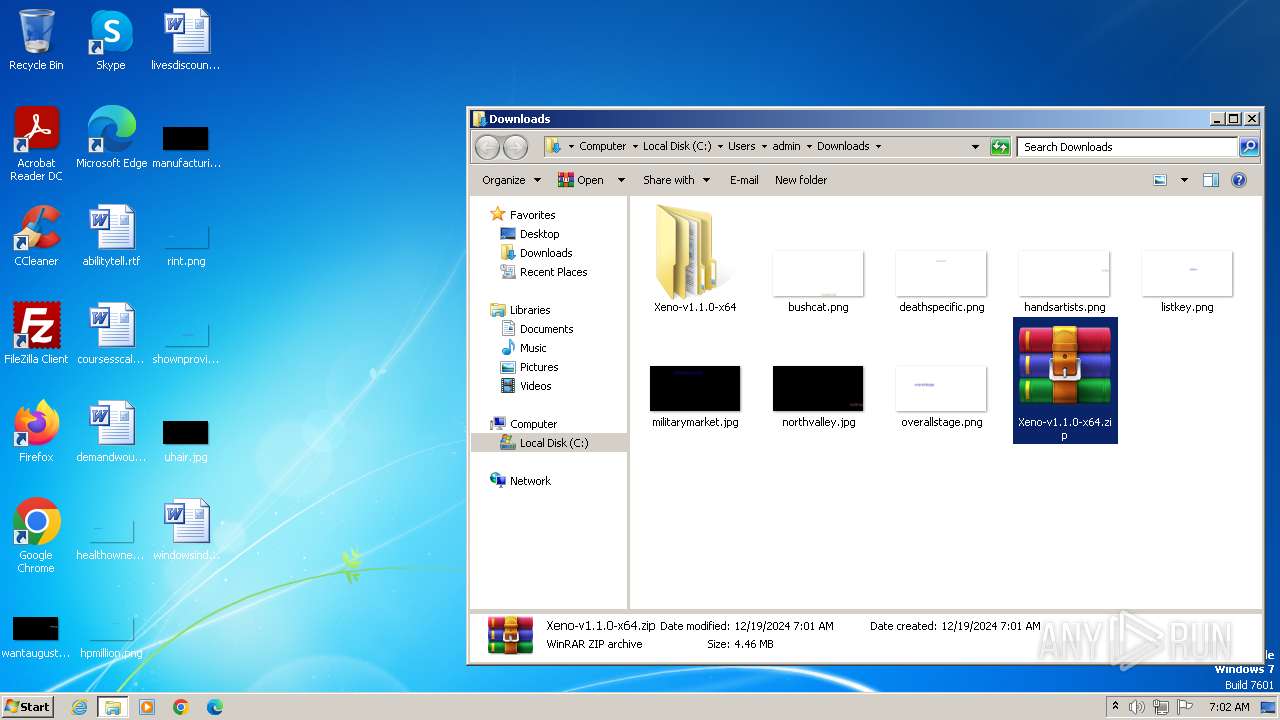This screenshot has height=720, width=1280.
Task: Open Internet Explorer from the taskbar
Action: (x=80, y=707)
